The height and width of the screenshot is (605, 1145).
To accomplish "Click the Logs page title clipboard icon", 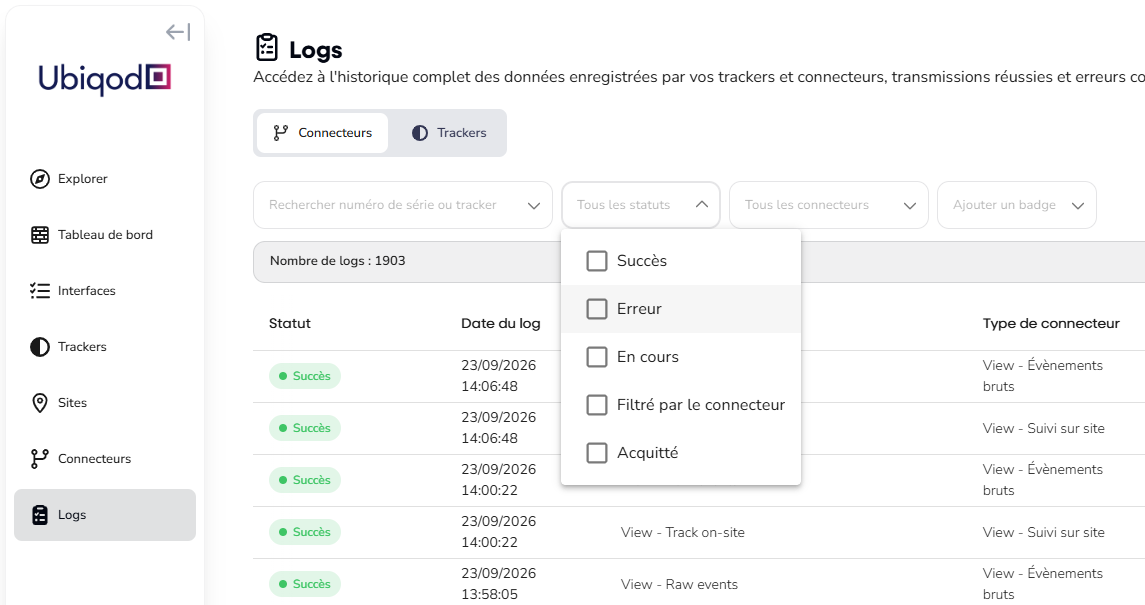I will click(x=267, y=47).
